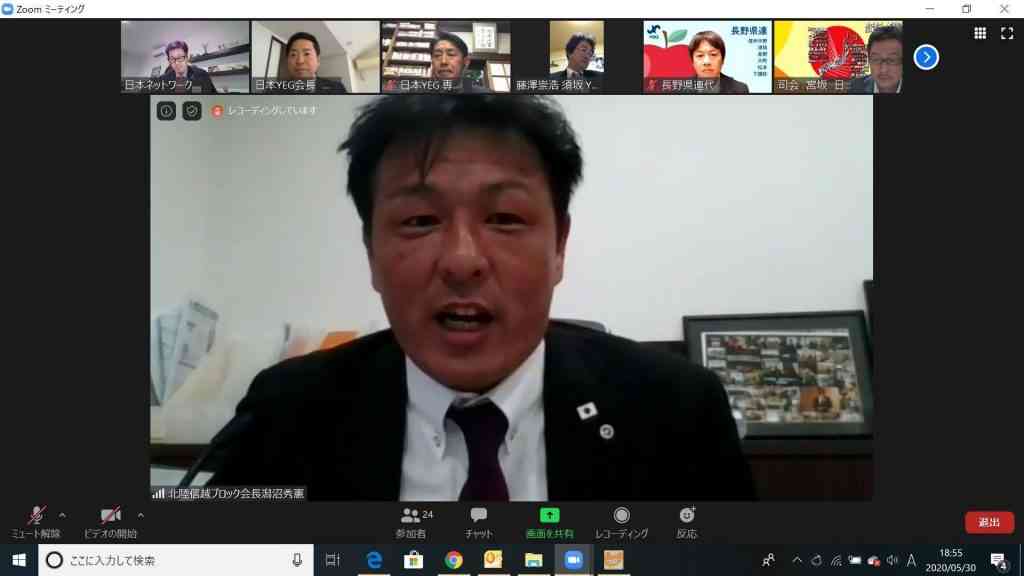This screenshot has width=1024, height=576.
Task: Launch Microsoft Edge from the taskbar
Action: point(374,560)
